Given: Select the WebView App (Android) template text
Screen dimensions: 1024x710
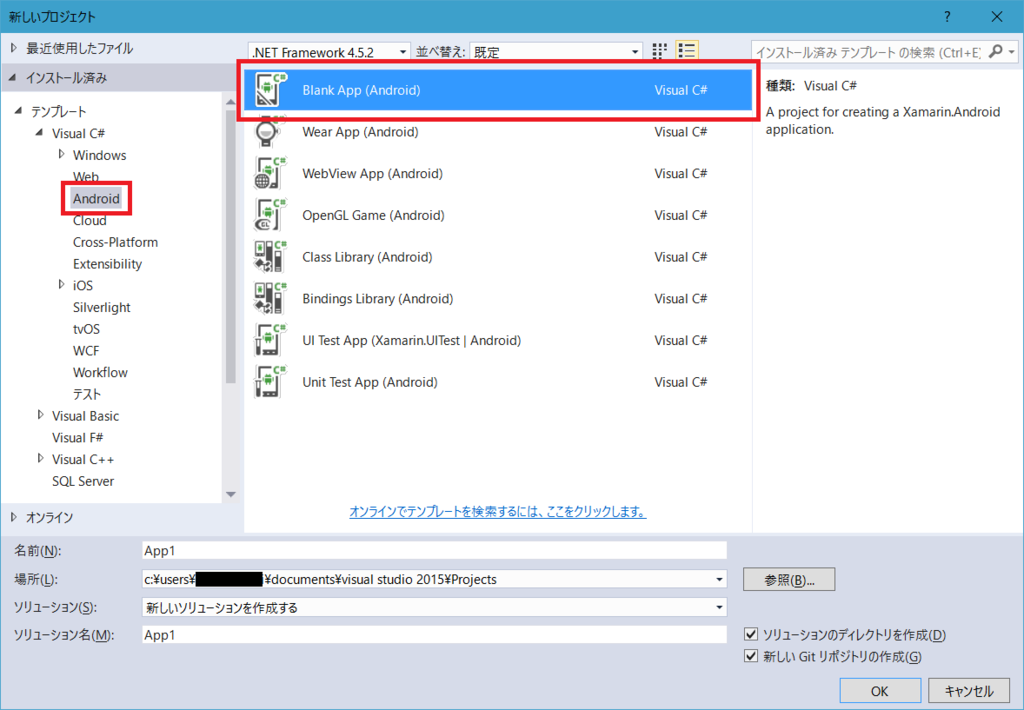Looking at the screenshot, I should tap(372, 174).
